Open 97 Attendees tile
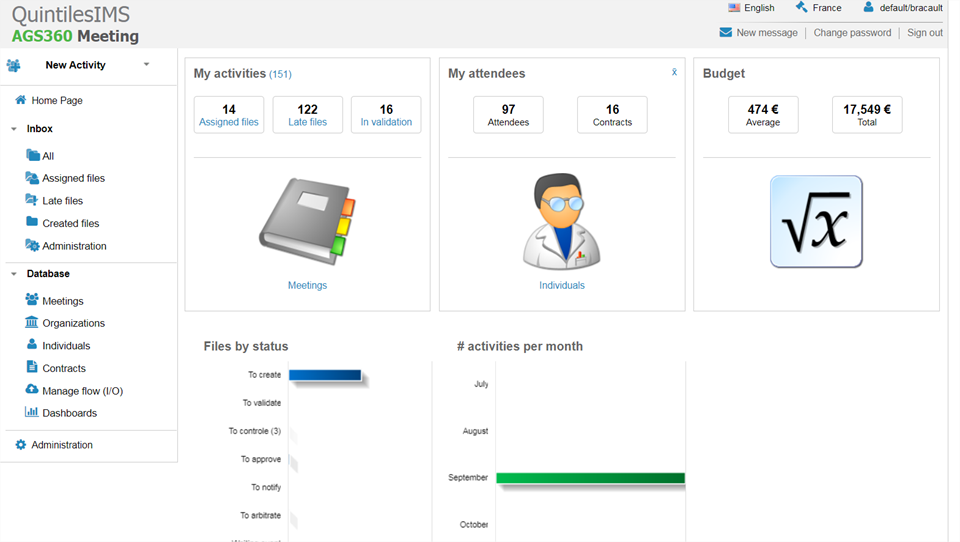 [x=508, y=115]
